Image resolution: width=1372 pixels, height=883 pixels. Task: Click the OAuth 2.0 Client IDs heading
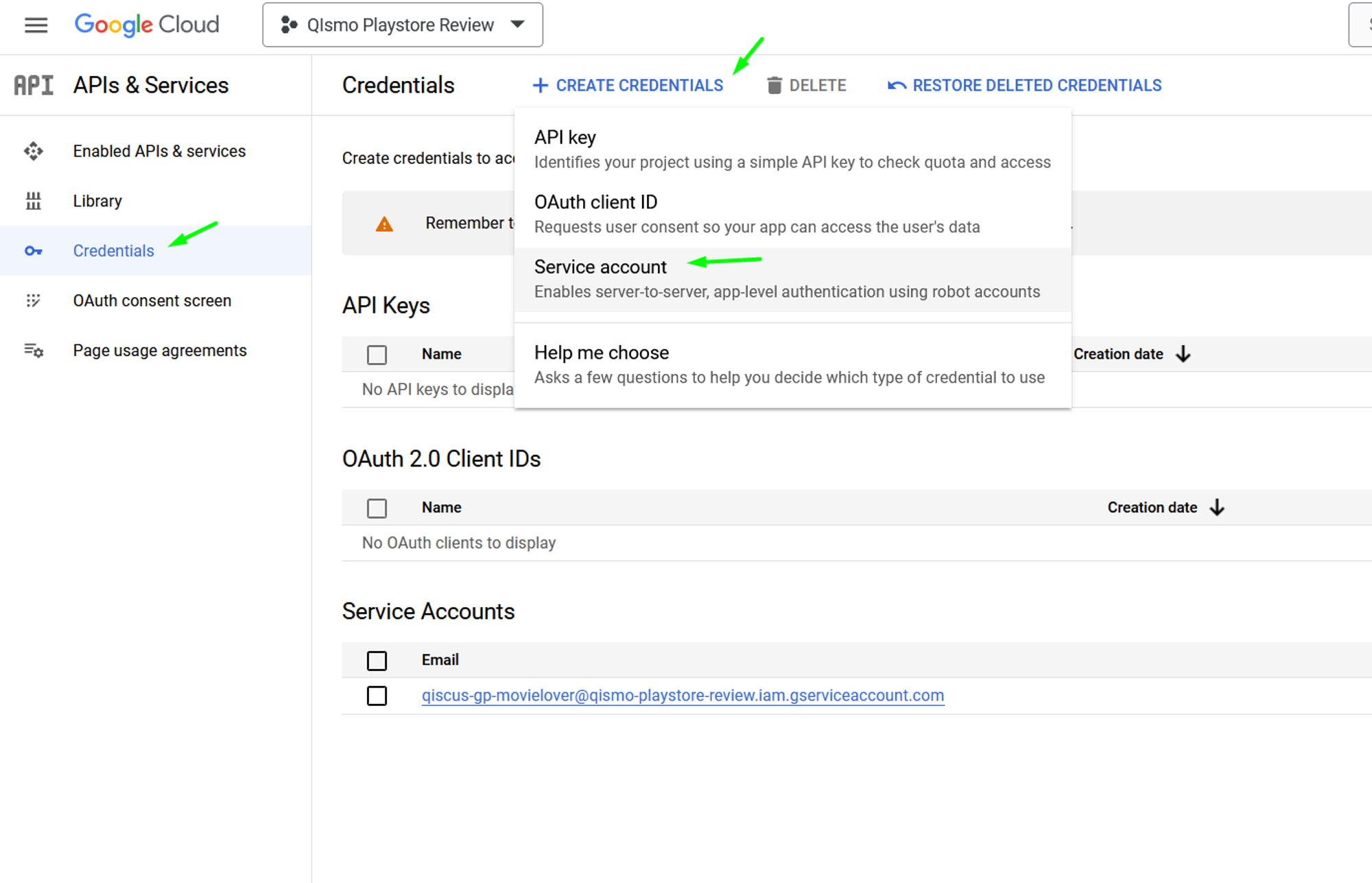(442, 459)
